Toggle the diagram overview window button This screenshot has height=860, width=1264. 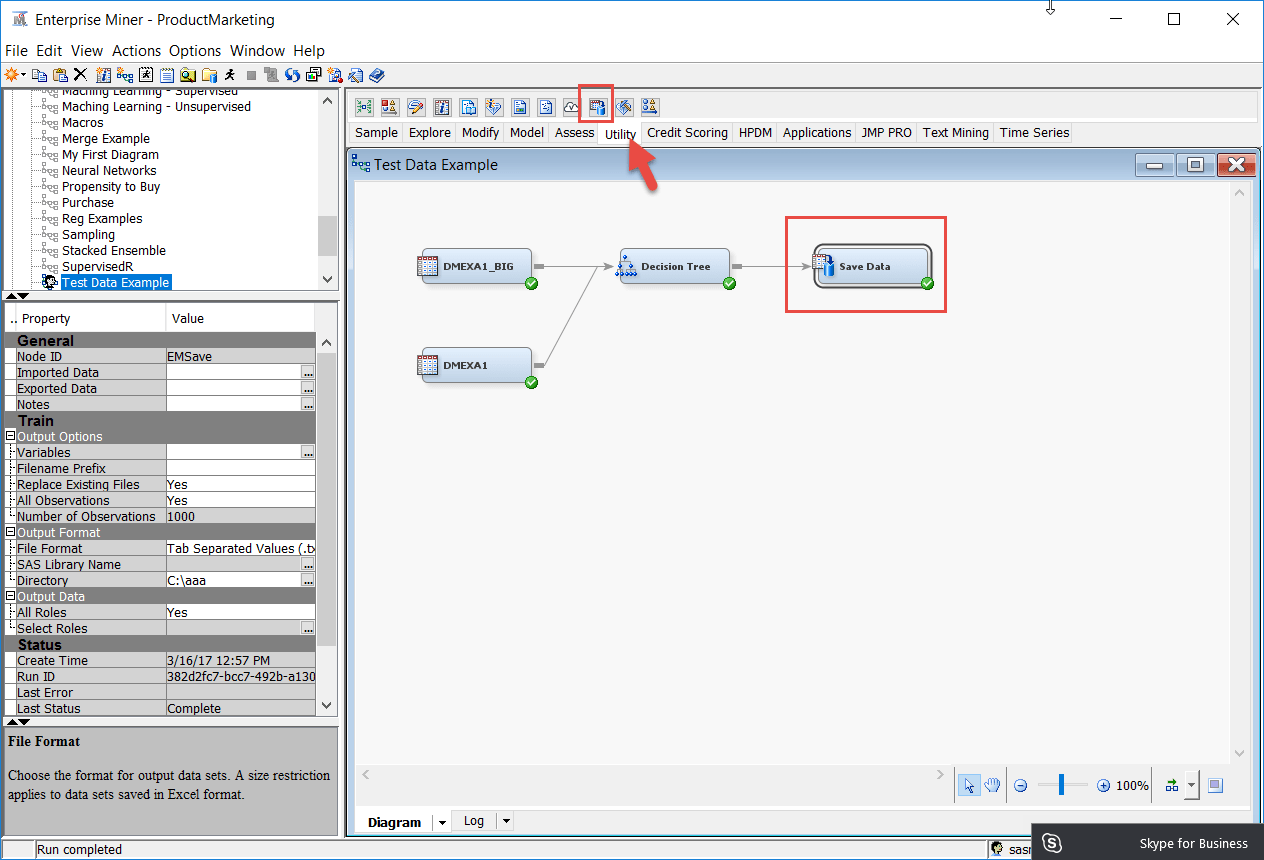click(x=1215, y=785)
